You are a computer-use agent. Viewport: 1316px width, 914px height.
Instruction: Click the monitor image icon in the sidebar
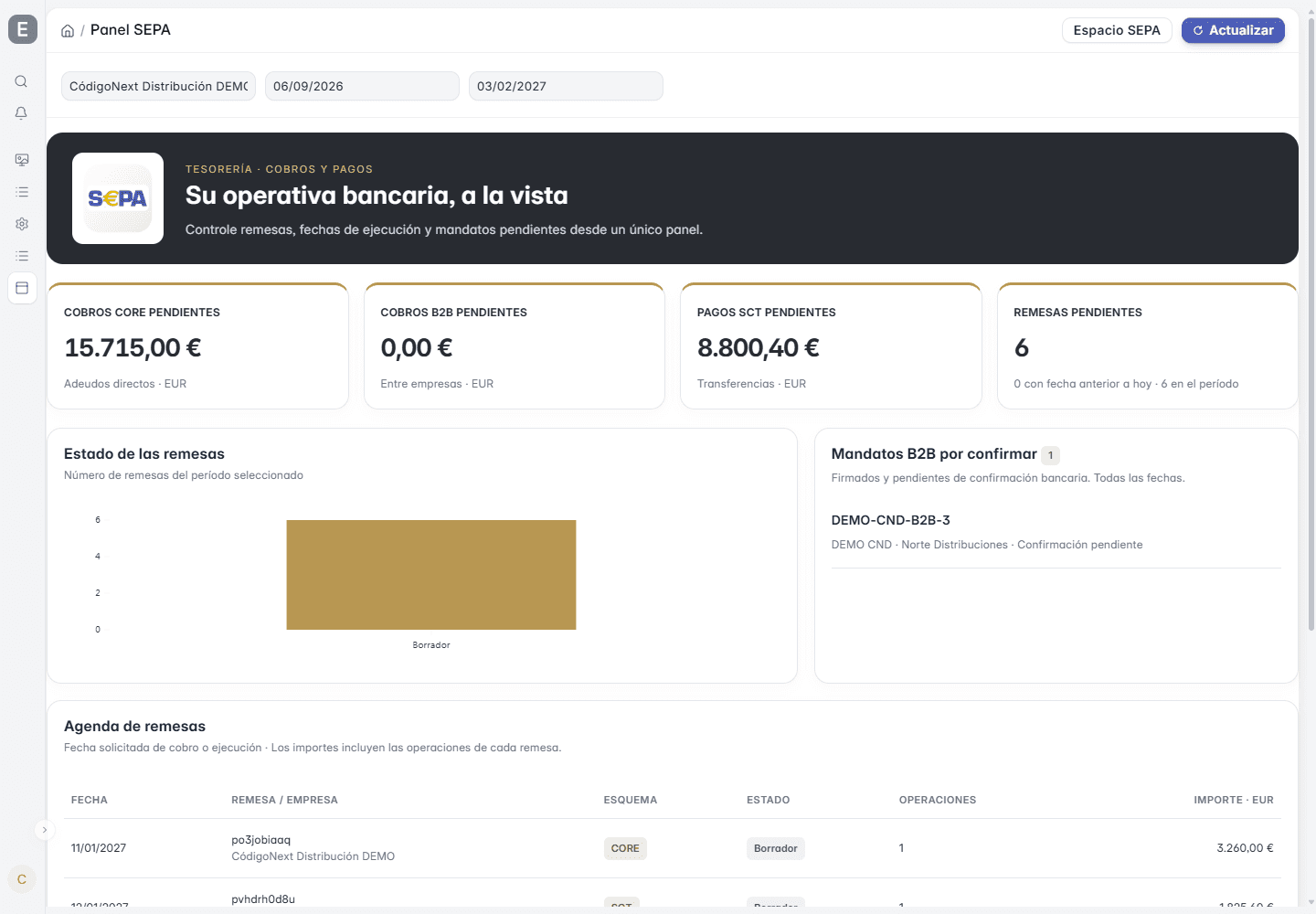22,160
